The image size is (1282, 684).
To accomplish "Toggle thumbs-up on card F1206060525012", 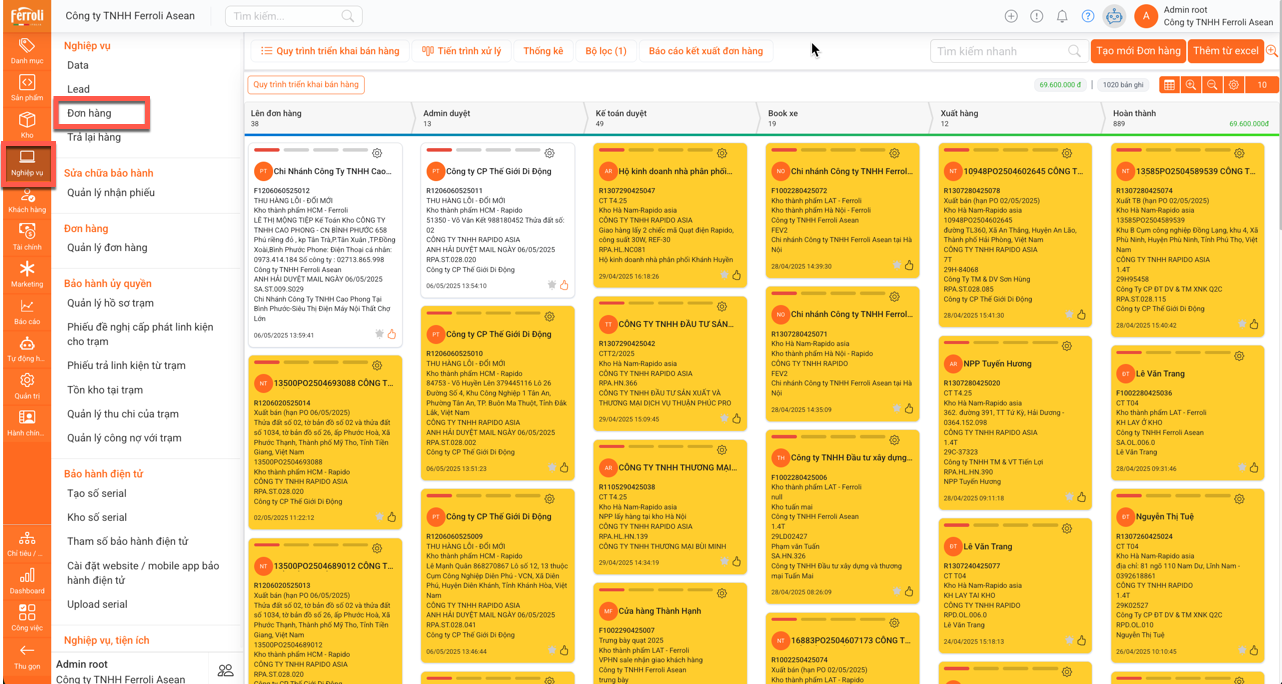I will point(392,334).
